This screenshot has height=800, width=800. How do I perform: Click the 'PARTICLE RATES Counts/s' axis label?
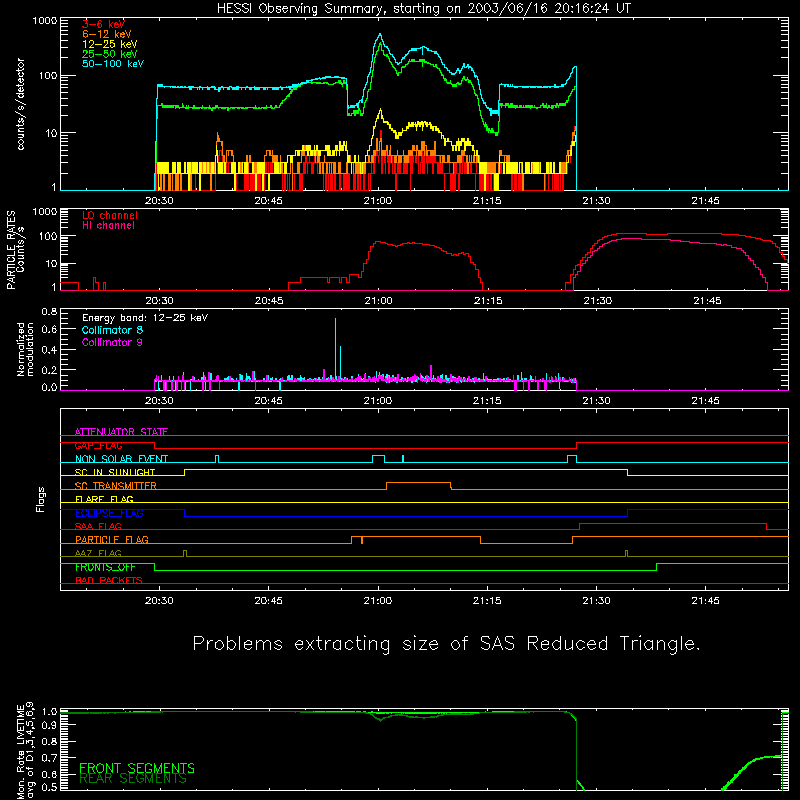pyautogui.click(x=15, y=250)
